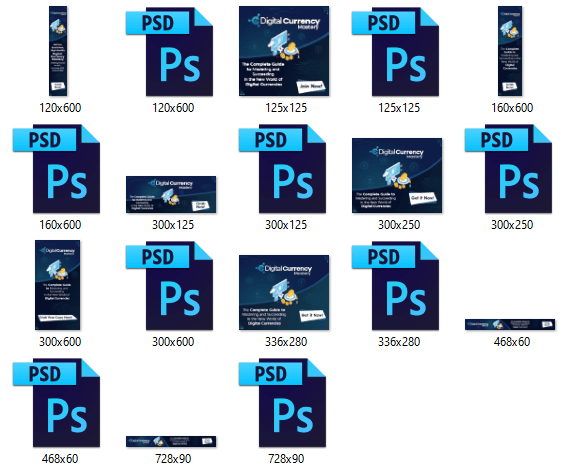Image resolution: width=567 pixels, height=472 pixels.
Task: Select the 300x125 PSD file icon
Action: [x=282, y=169]
